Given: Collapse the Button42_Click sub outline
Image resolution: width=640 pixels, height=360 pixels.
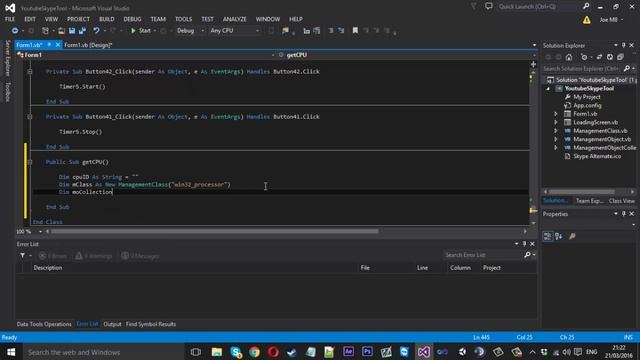Looking at the screenshot, I should tap(30, 72).
